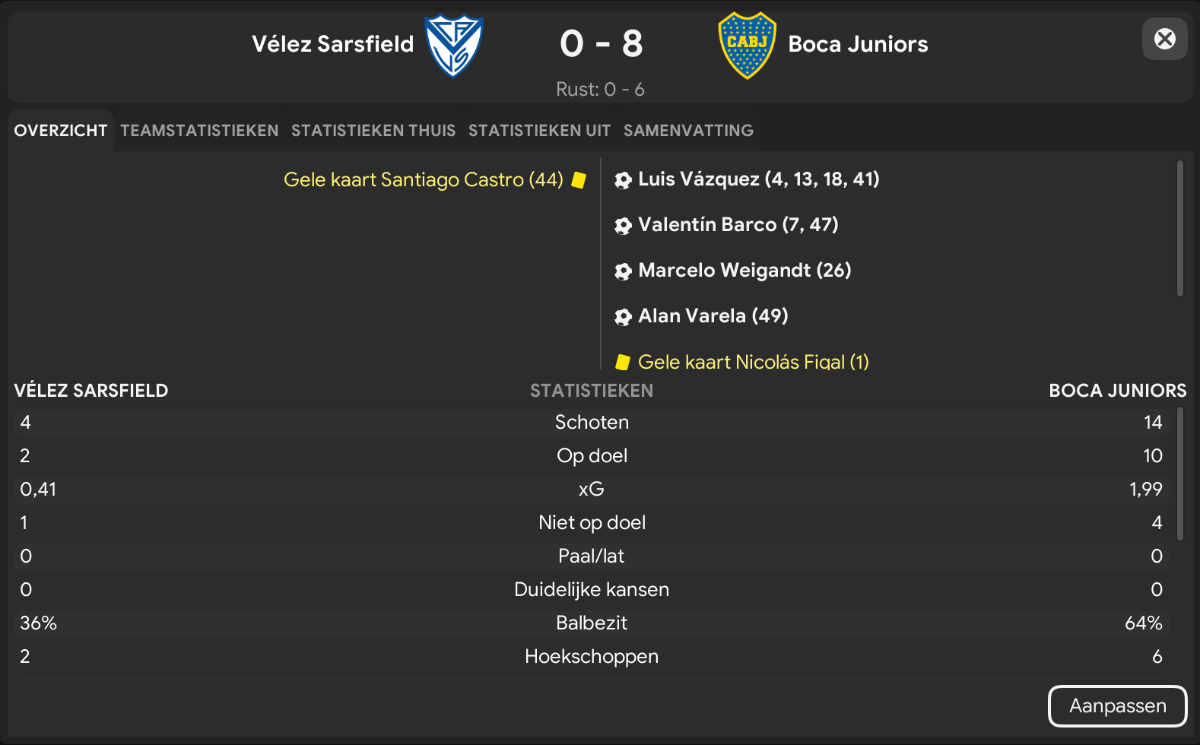Image resolution: width=1200 pixels, height=745 pixels.
Task: Select the Overzicht tab
Action: click(61, 130)
